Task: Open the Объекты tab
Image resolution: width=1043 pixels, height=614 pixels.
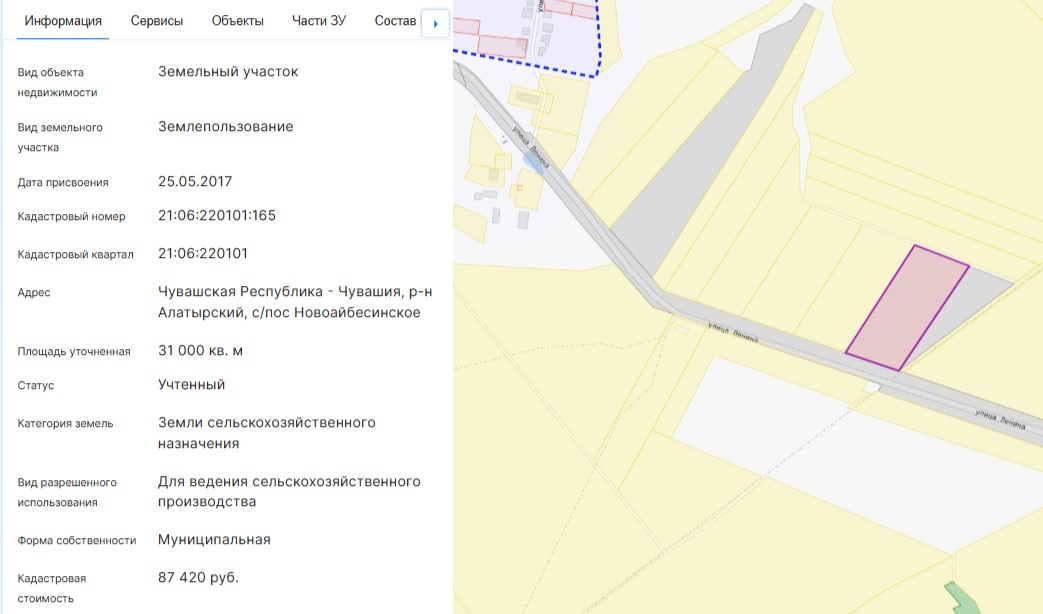Action: pos(237,21)
